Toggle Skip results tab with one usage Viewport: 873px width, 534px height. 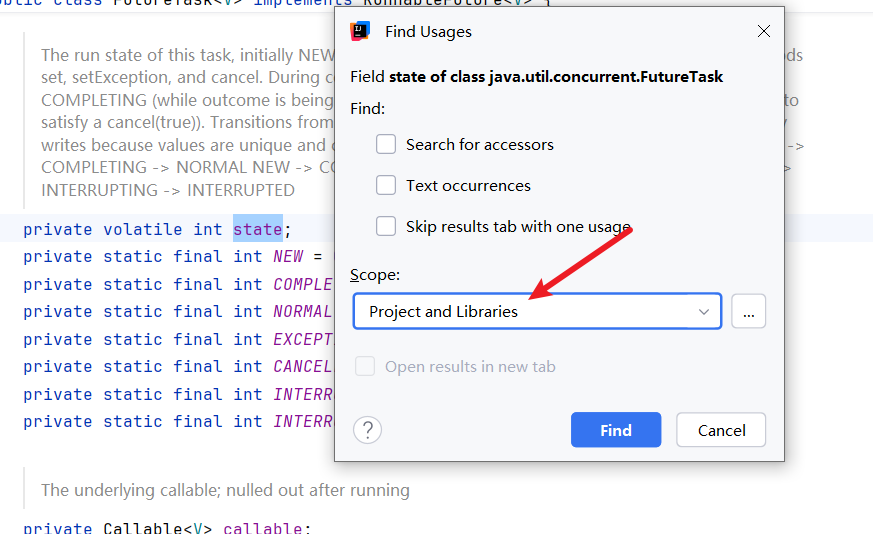tap(386, 226)
